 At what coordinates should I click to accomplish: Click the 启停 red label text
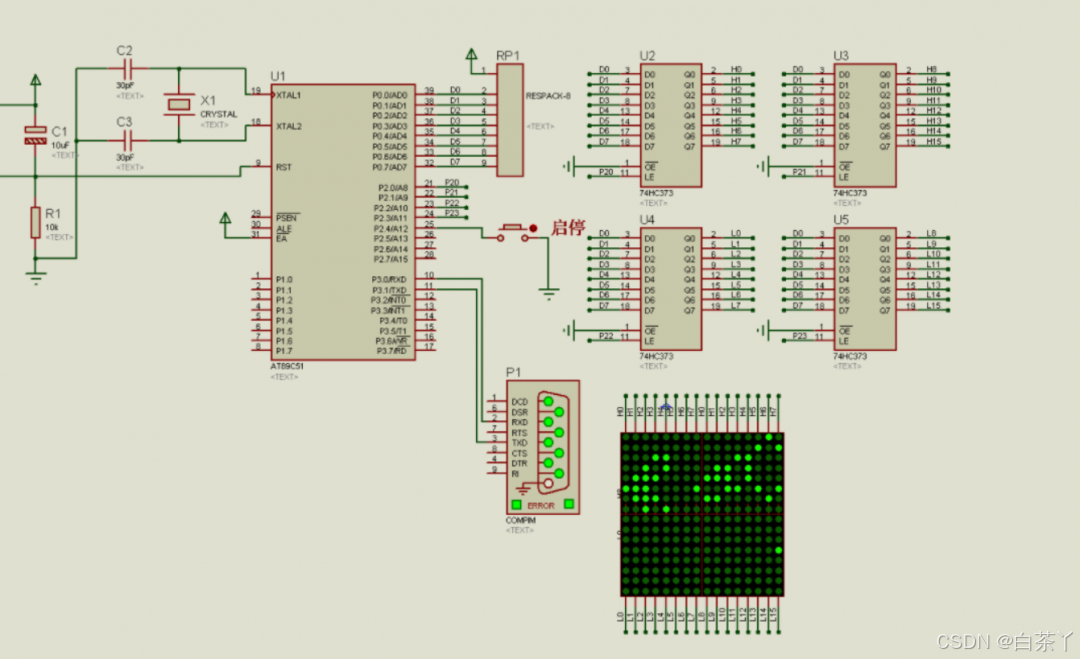coord(568,227)
